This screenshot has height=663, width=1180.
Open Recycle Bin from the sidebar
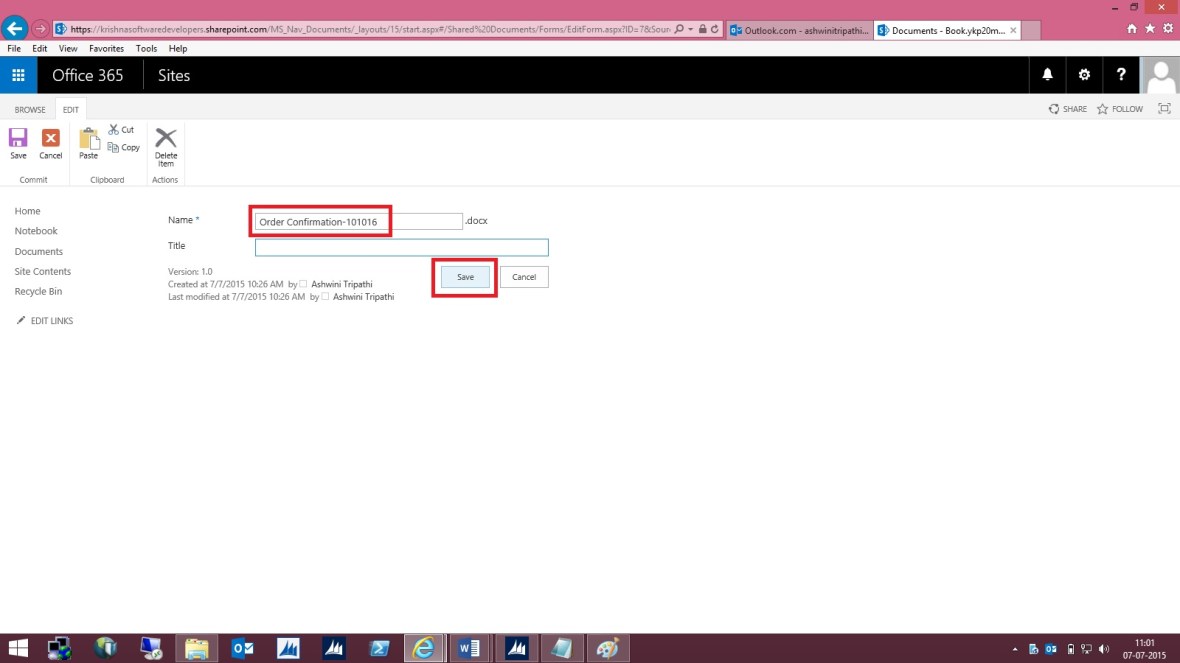38,291
